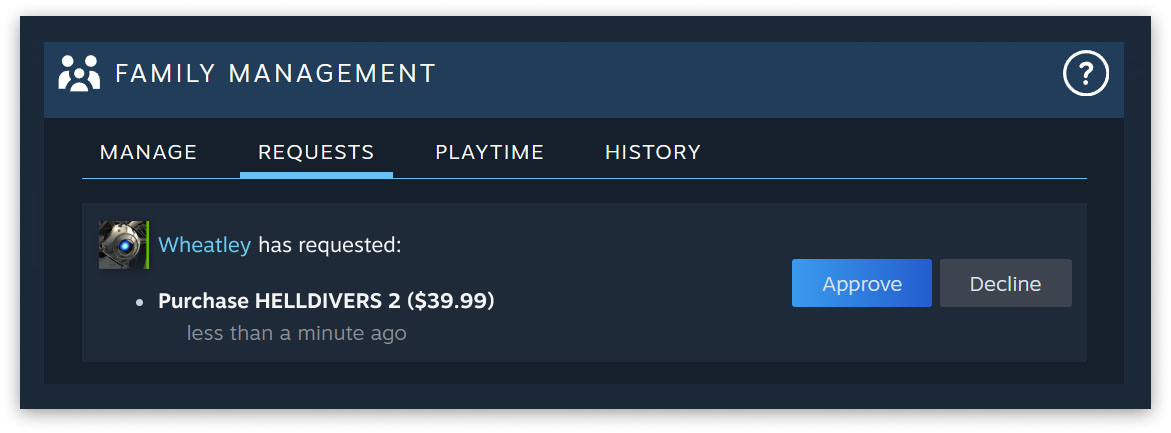Open help via the question mark icon
This screenshot has height=433, width=1171.
(1085, 74)
